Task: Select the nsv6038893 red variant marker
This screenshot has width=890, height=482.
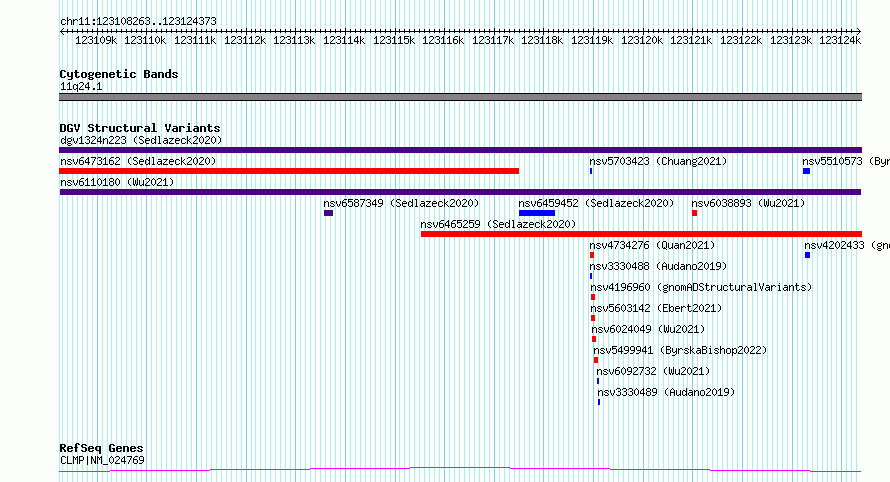Action: click(694, 213)
